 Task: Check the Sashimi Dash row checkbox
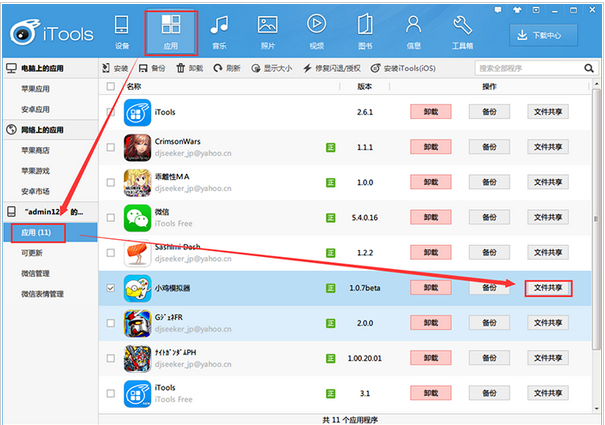coord(111,252)
